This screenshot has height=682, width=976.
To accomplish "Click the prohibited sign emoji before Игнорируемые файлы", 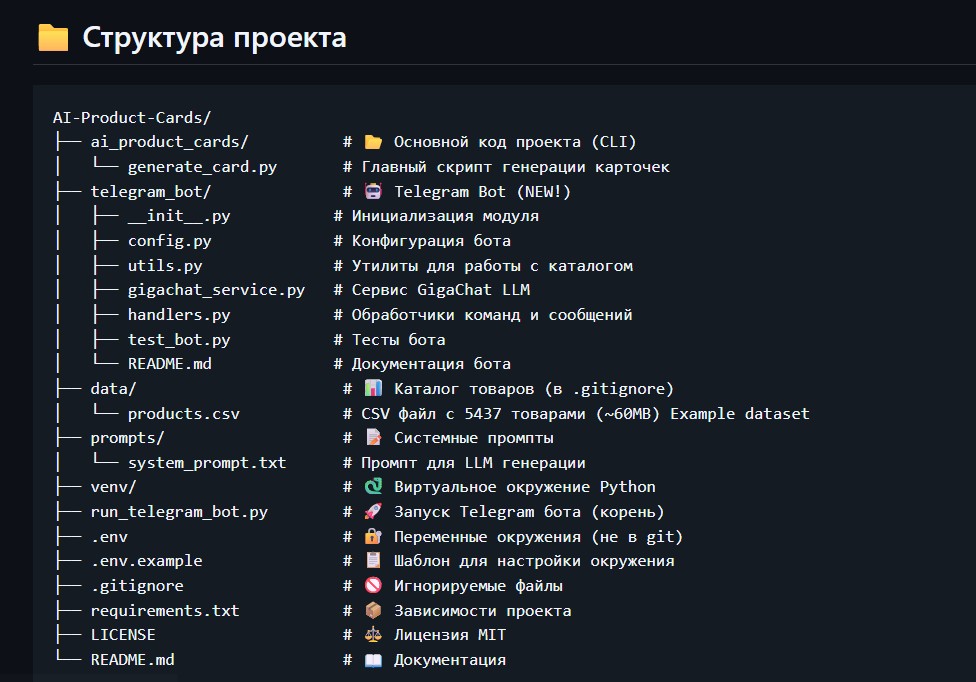I will pos(373,585).
